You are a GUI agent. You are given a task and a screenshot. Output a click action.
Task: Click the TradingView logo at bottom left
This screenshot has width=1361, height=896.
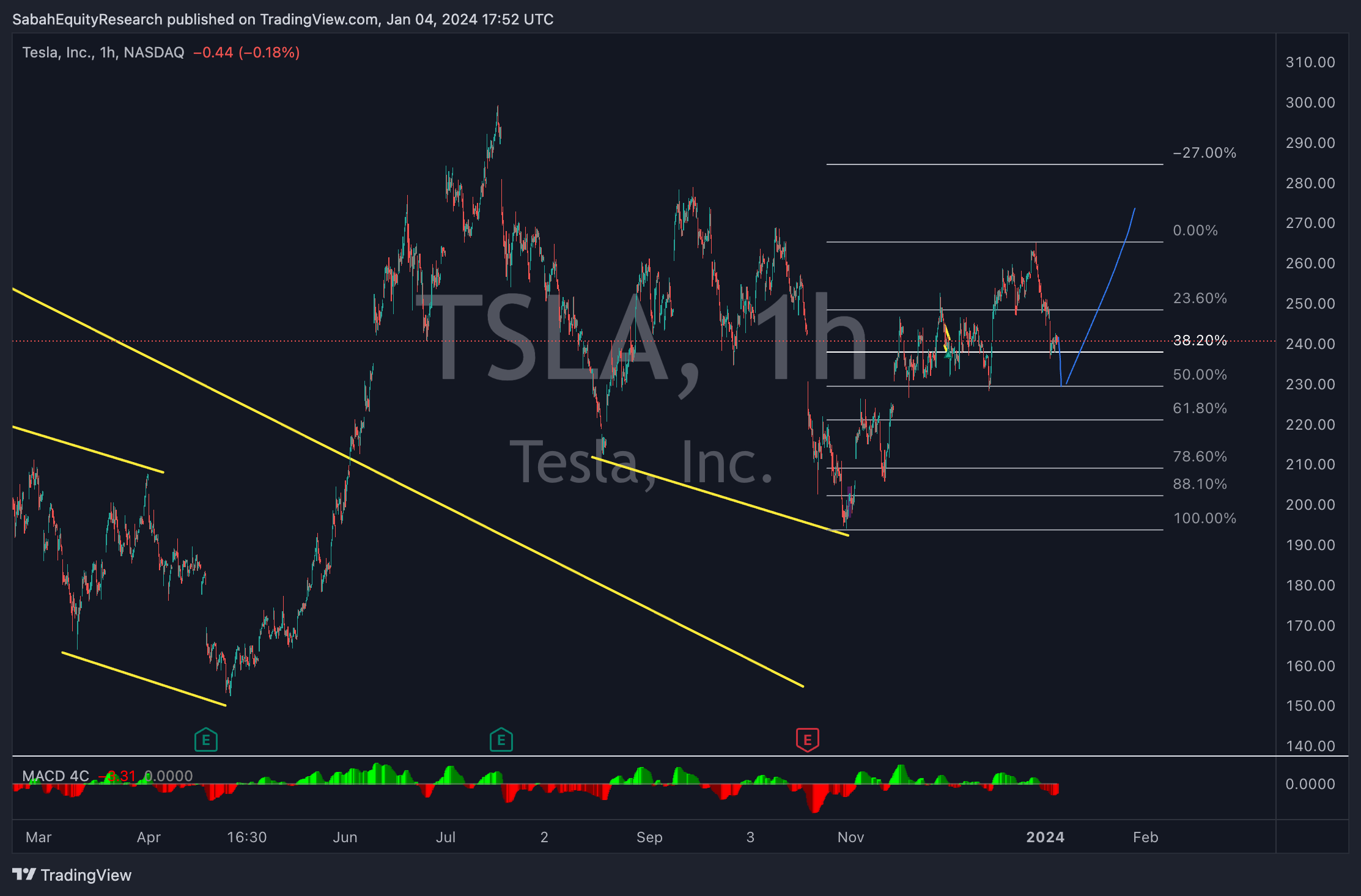point(72,875)
